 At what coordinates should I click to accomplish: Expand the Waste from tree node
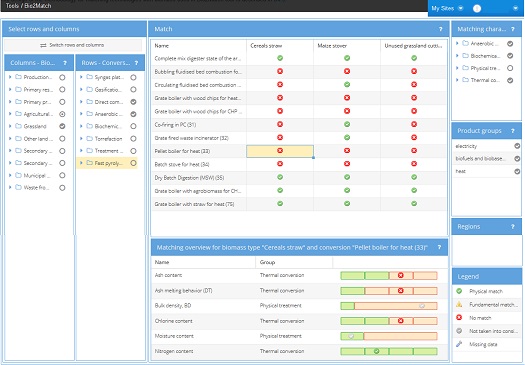click(x=10, y=188)
